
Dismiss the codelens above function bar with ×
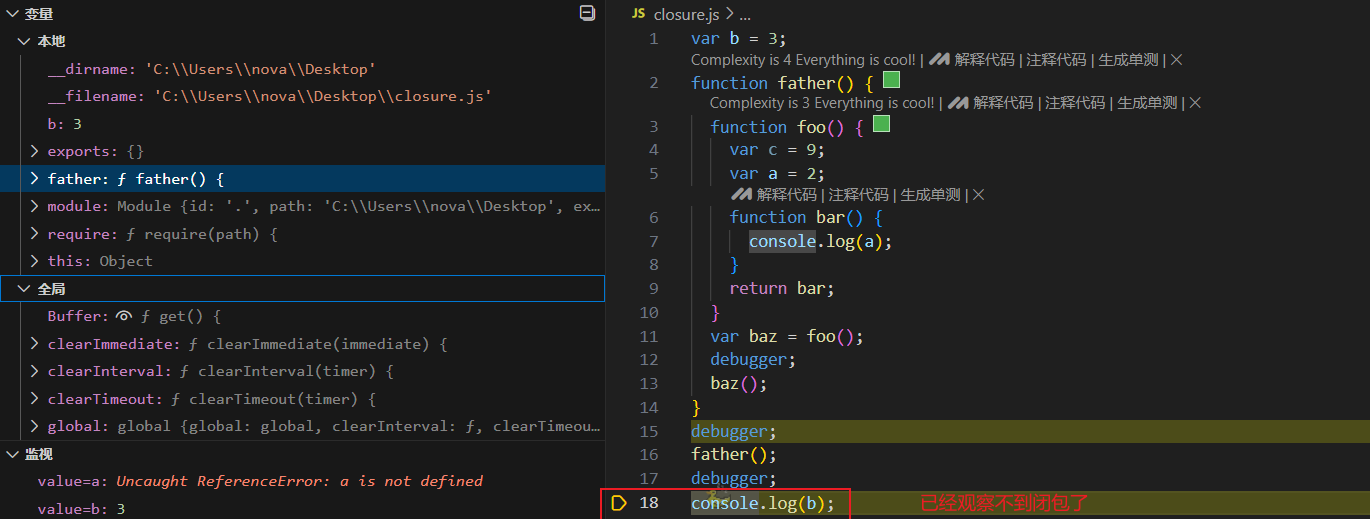[x=978, y=195]
